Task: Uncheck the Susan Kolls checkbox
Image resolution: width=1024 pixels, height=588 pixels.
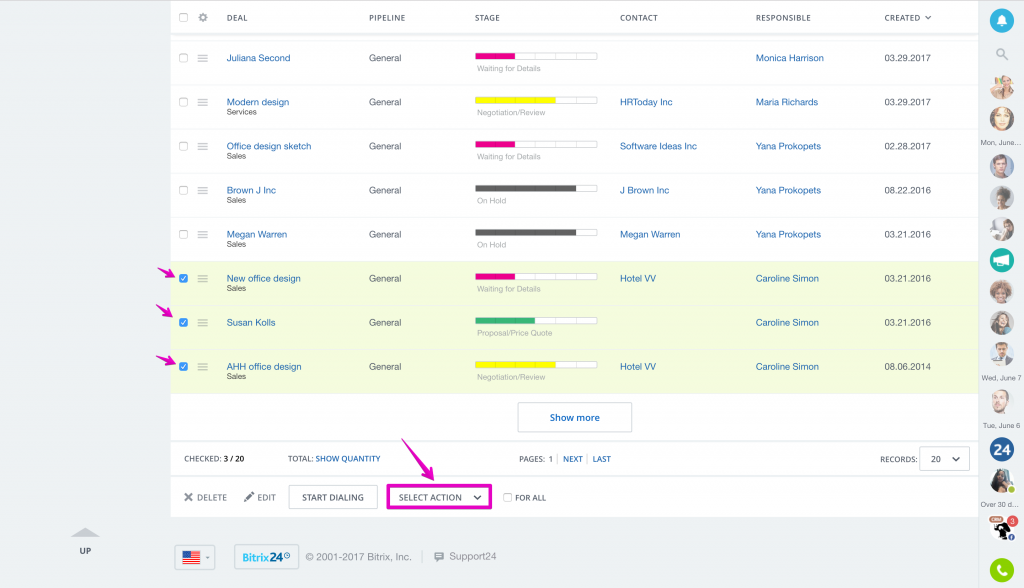Action: (184, 323)
